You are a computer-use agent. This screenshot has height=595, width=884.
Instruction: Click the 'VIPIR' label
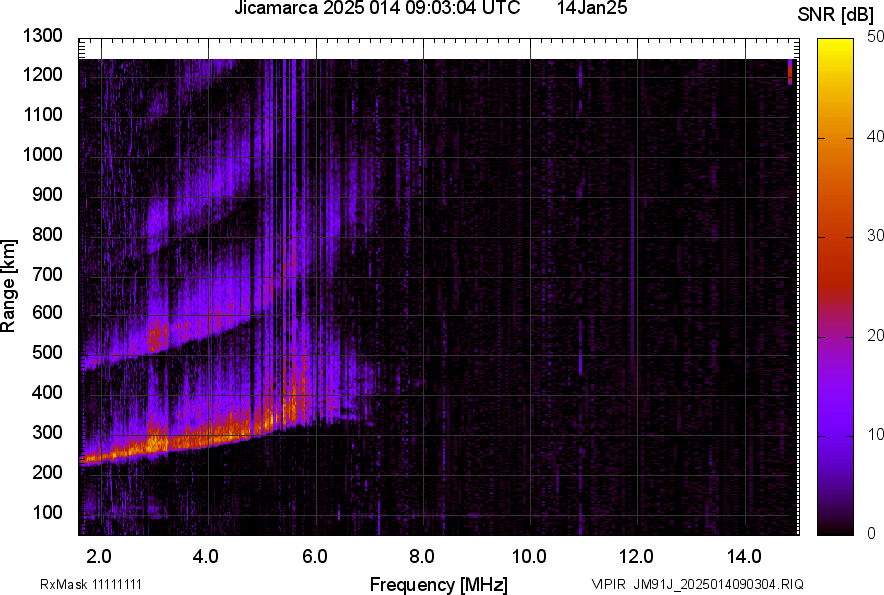[609, 584]
